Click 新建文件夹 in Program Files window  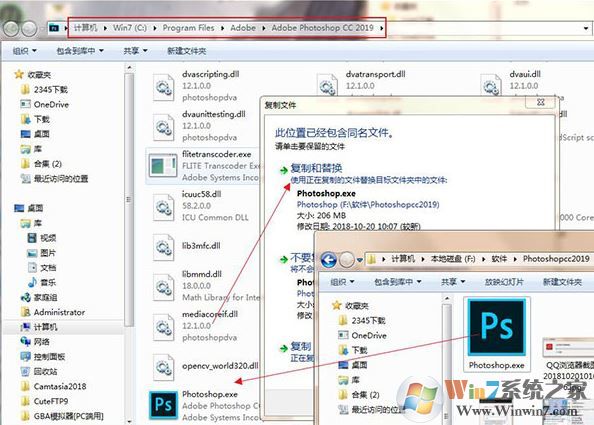click(x=186, y=51)
